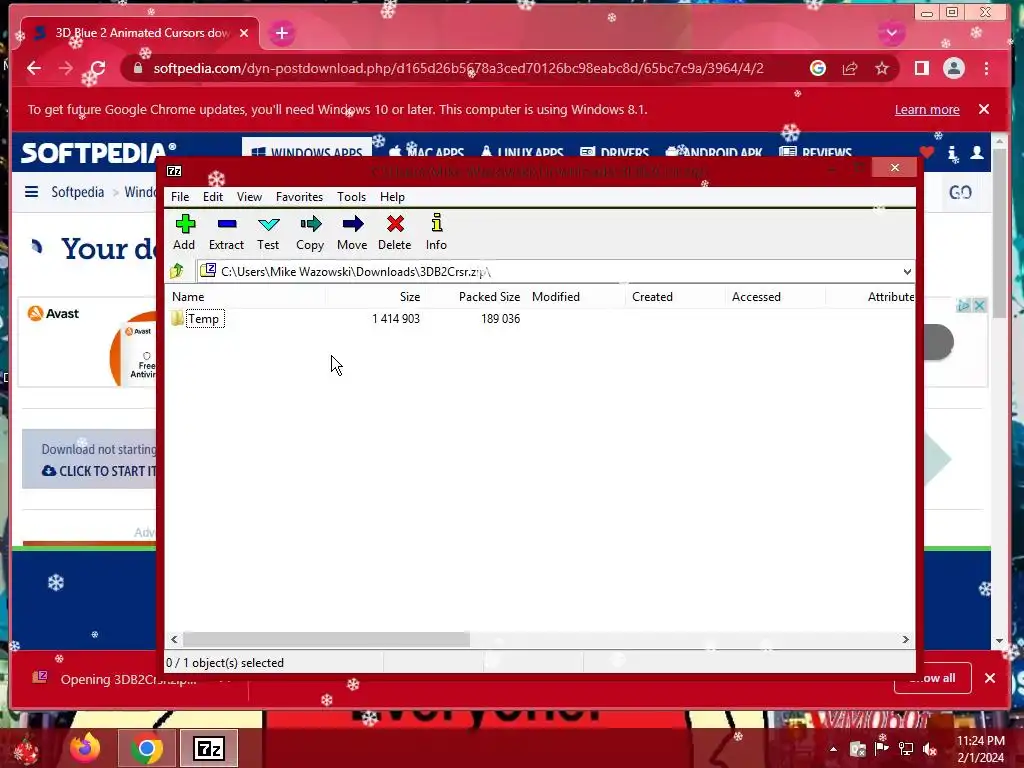Click the Softpedia logo

pos(99,153)
